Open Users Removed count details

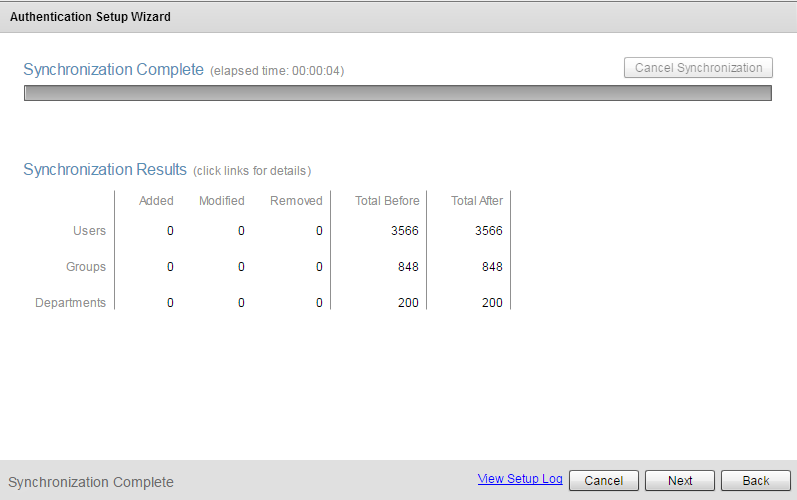[319, 231]
